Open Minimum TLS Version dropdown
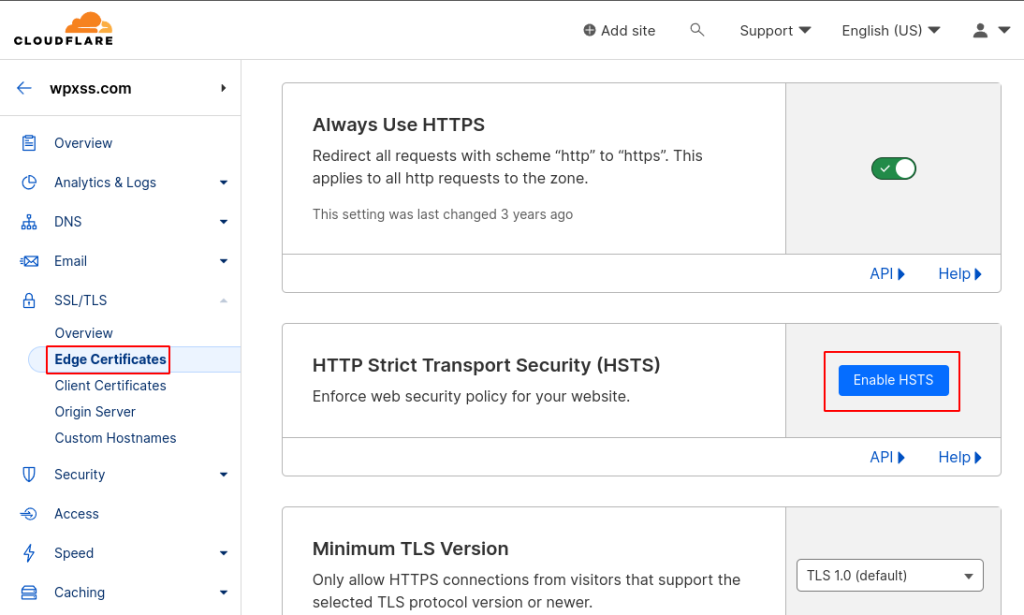1024x615 pixels. point(889,575)
